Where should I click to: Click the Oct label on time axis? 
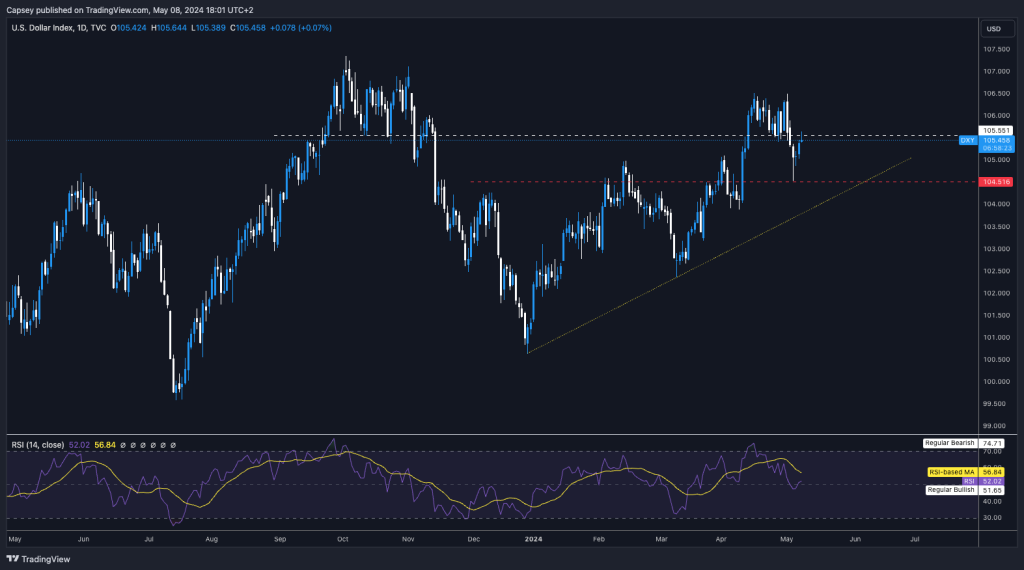(343, 538)
